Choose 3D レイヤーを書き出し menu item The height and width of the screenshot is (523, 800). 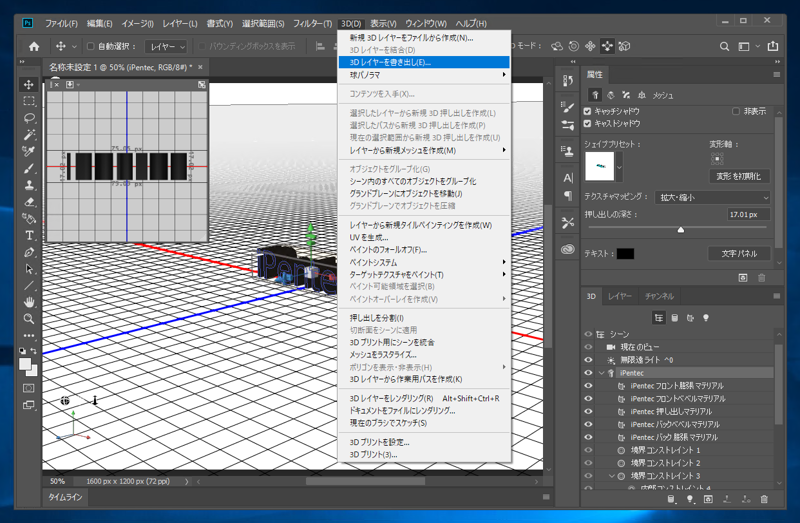pos(424,62)
